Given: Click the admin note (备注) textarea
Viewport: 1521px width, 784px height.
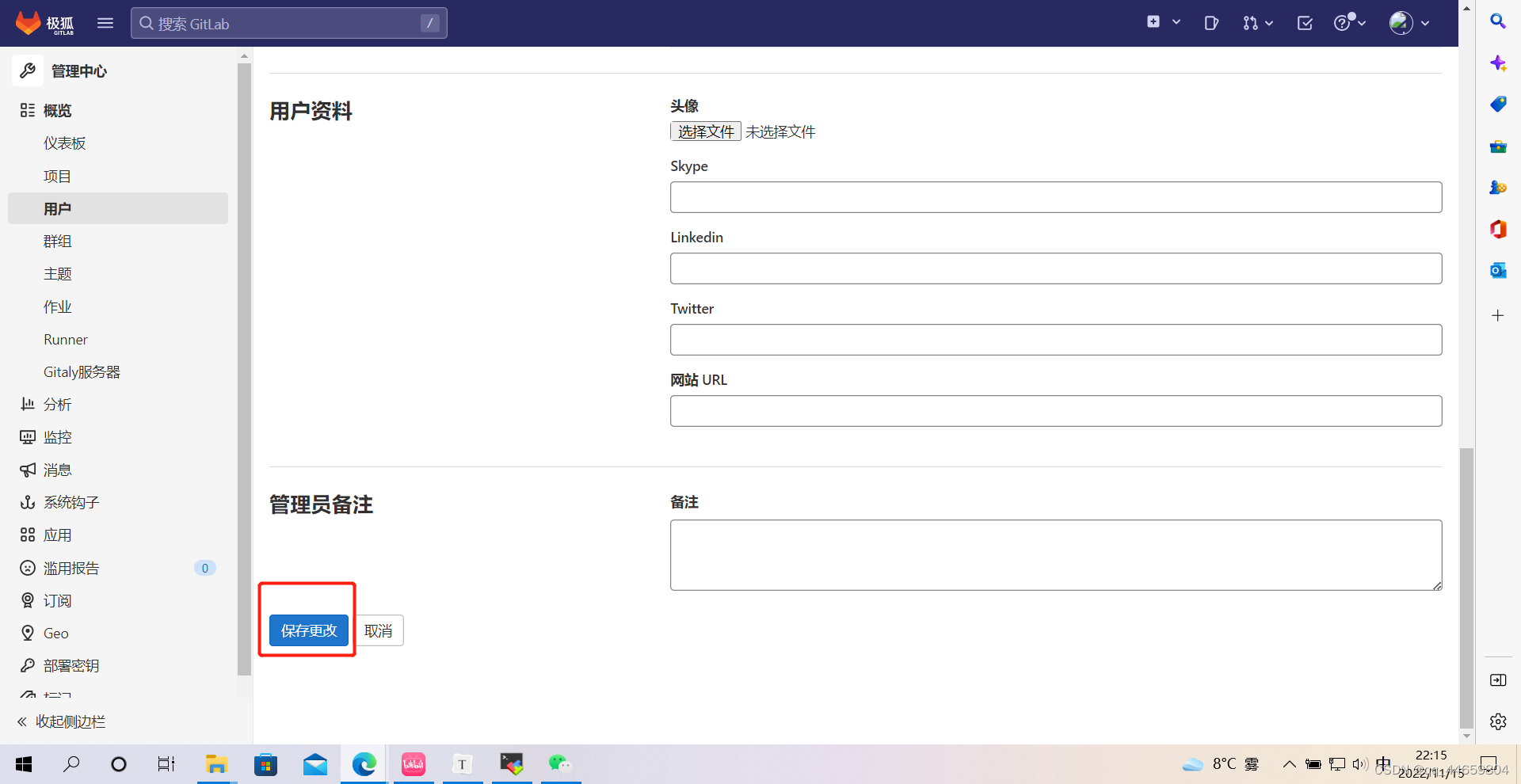Looking at the screenshot, I should 1056,555.
